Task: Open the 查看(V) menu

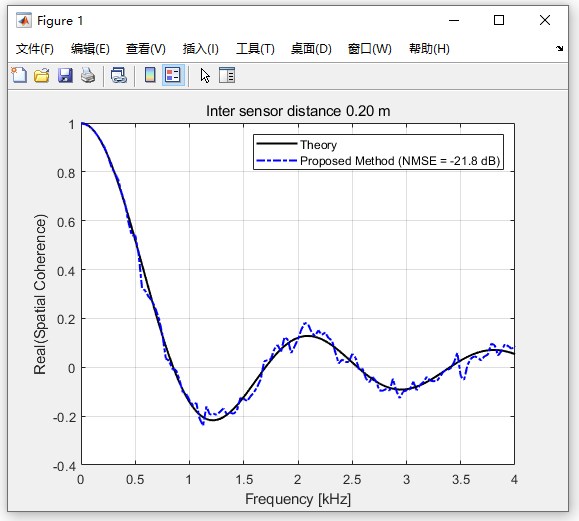Action: (x=145, y=49)
